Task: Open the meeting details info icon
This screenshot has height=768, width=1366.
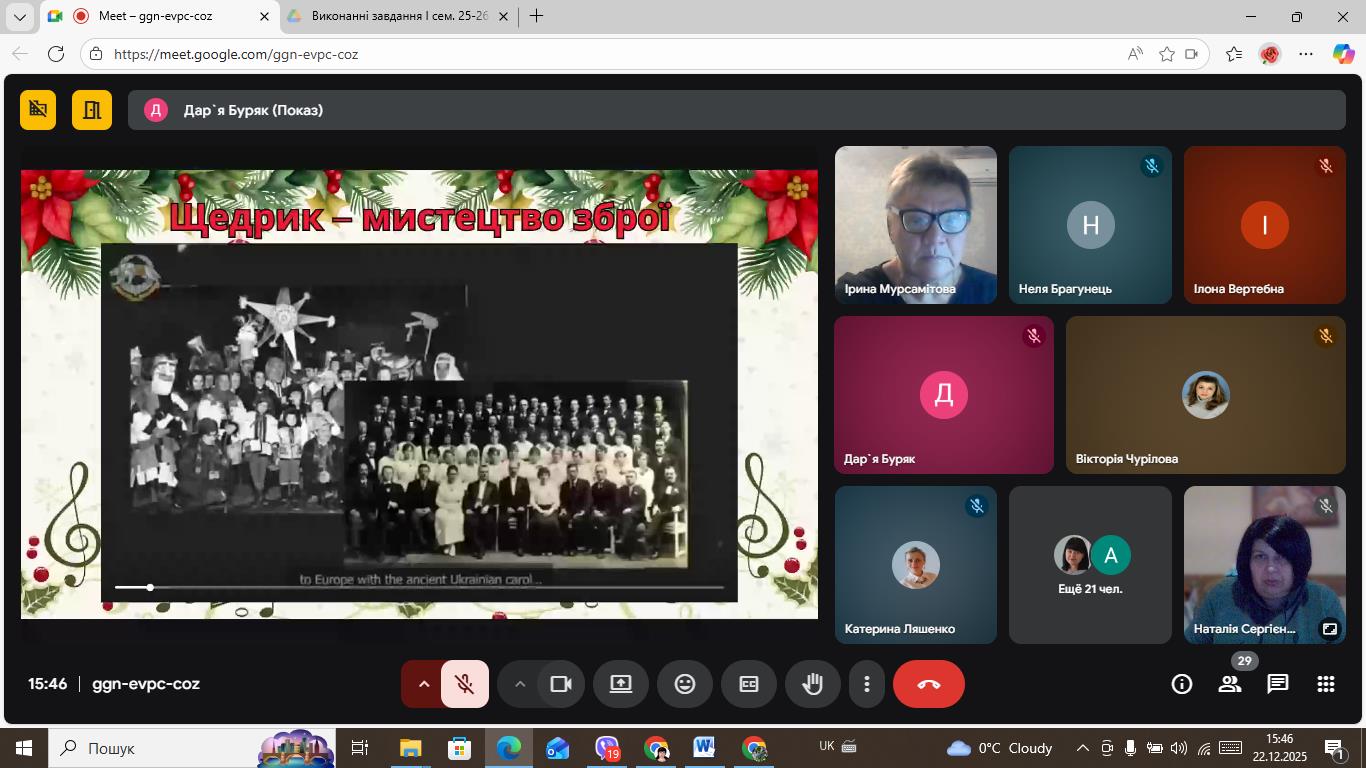Action: [x=1182, y=684]
